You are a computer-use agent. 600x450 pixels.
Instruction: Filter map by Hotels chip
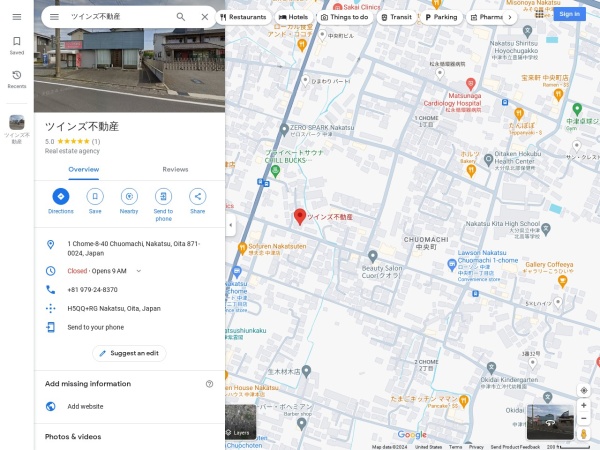pos(293,17)
